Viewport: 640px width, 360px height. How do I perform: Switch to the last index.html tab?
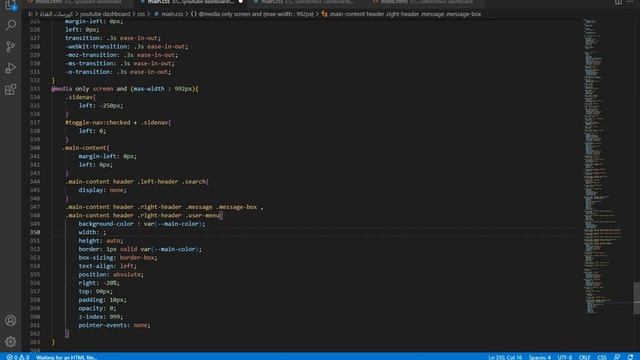[424, 2]
